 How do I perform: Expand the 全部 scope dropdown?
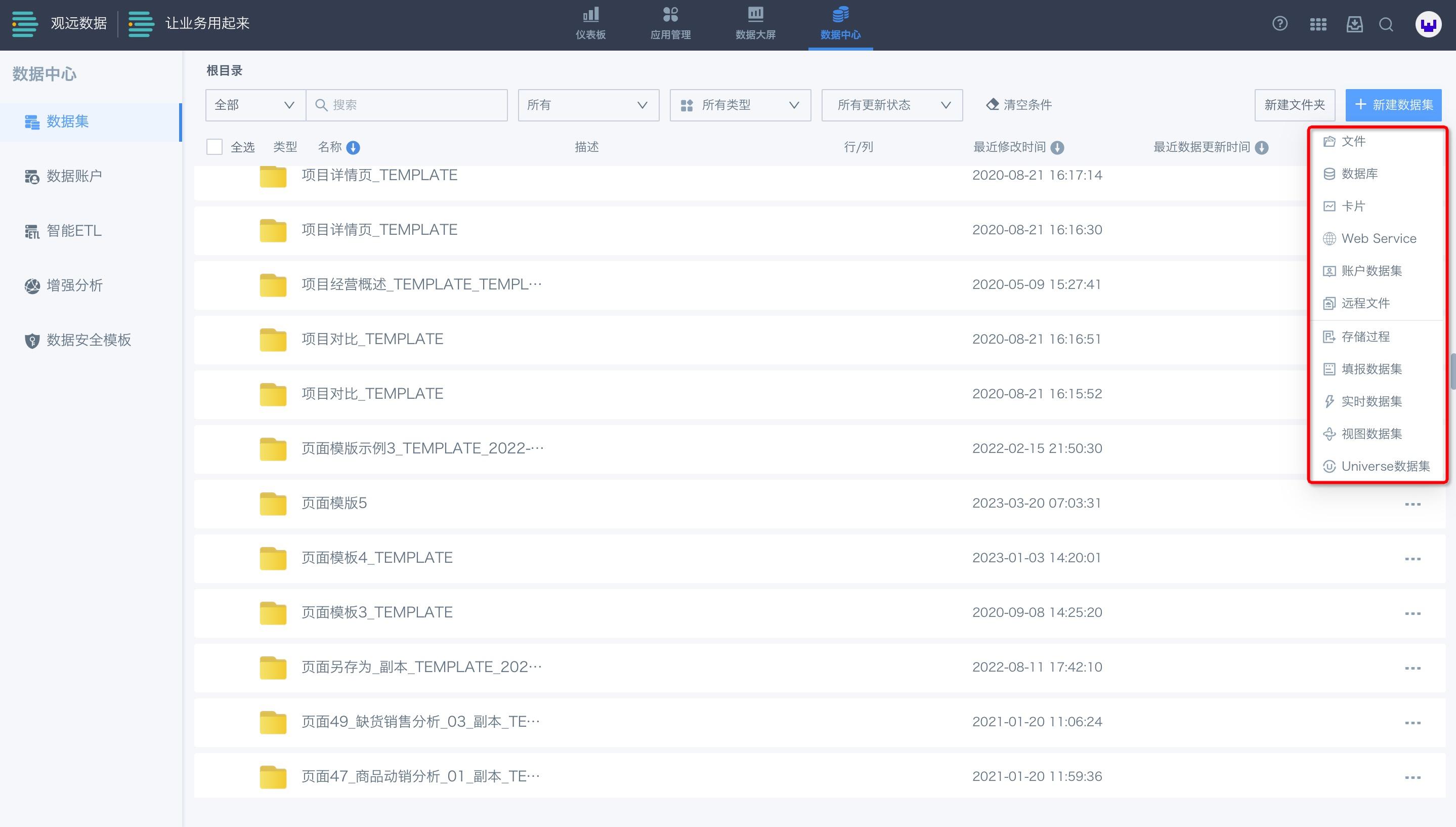[255, 105]
